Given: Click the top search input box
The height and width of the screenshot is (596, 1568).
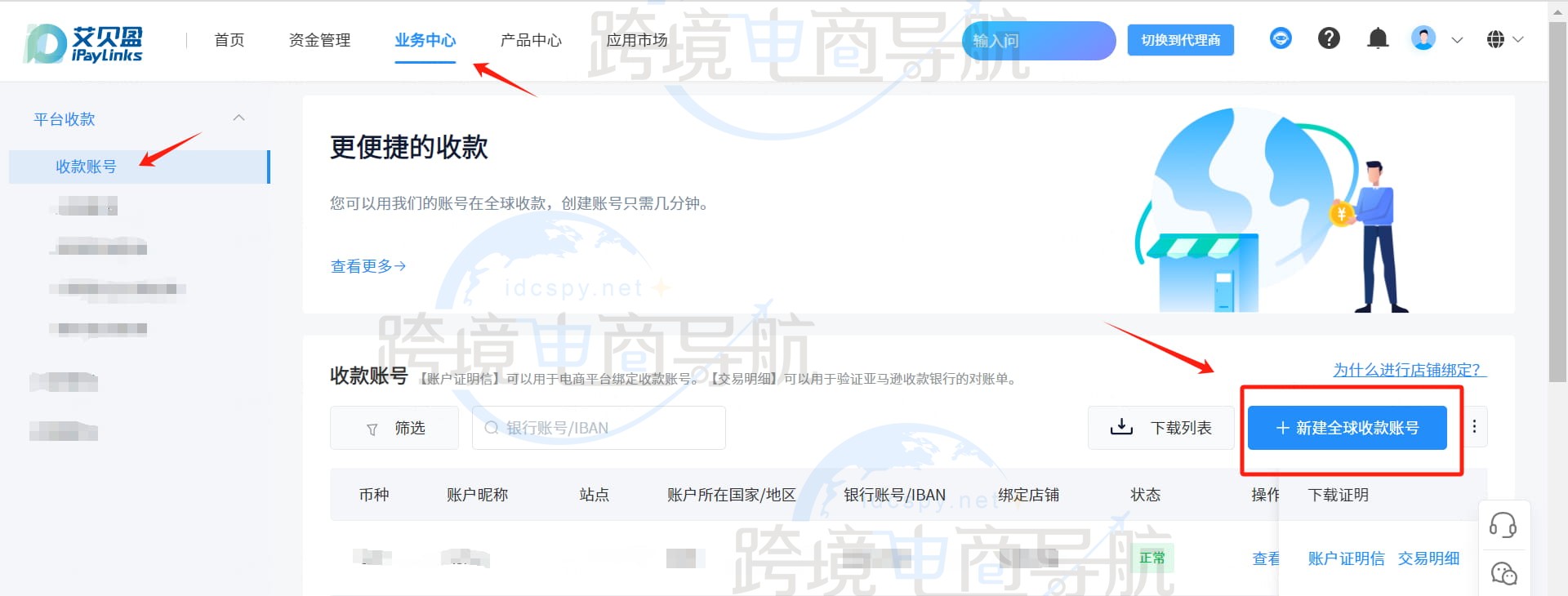Looking at the screenshot, I should coord(1039,41).
